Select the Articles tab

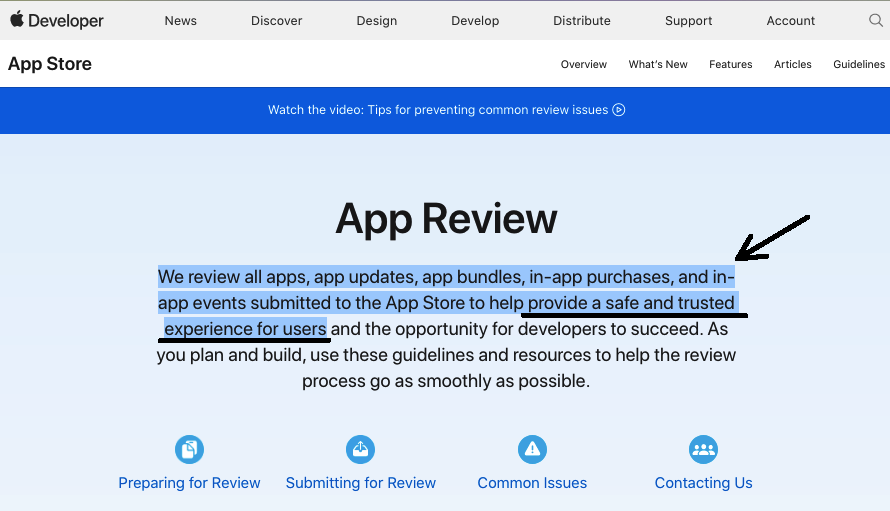(792, 64)
